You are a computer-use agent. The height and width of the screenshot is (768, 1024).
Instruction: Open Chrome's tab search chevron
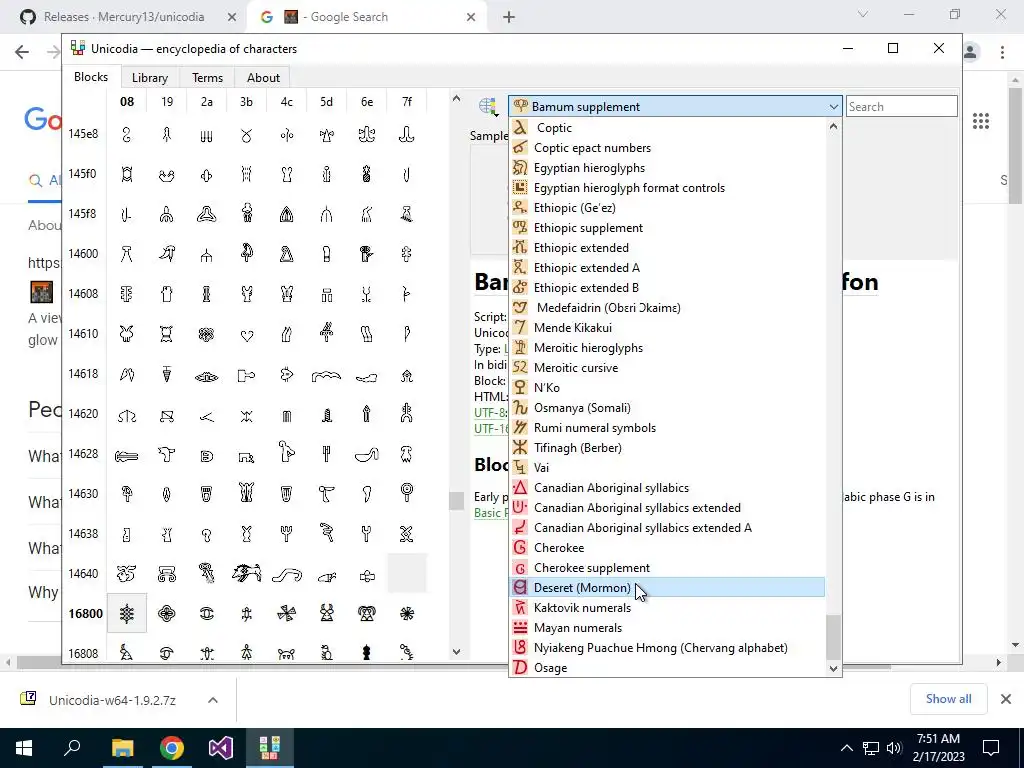coord(863,14)
